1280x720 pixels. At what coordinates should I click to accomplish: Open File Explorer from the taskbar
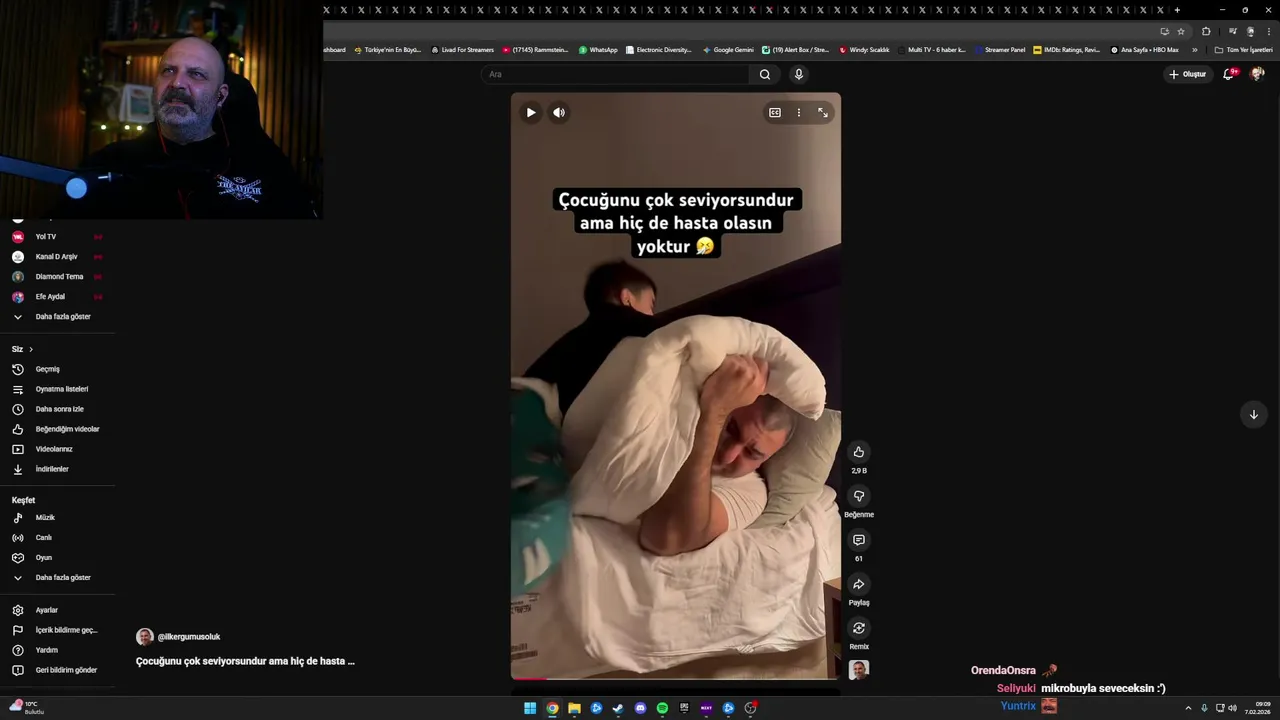coord(574,708)
